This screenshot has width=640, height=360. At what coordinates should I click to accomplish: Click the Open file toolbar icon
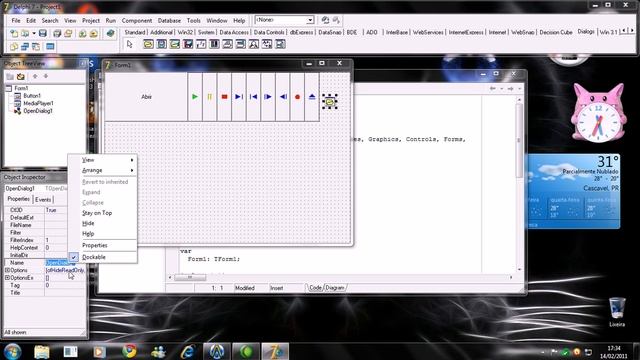(25, 33)
